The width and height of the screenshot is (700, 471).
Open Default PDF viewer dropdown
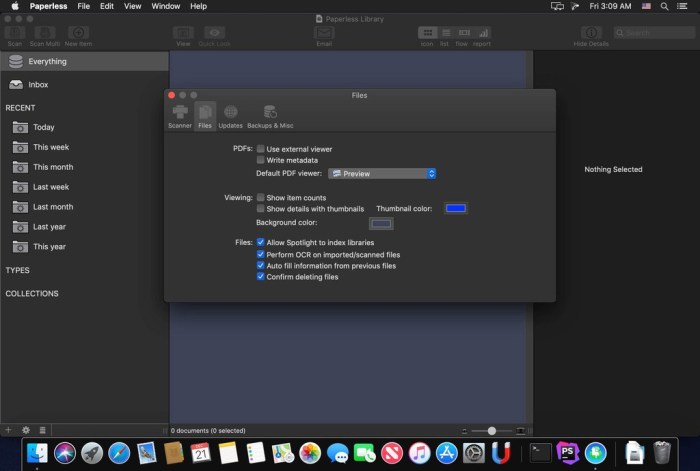pyautogui.click(x=383, y=173)
